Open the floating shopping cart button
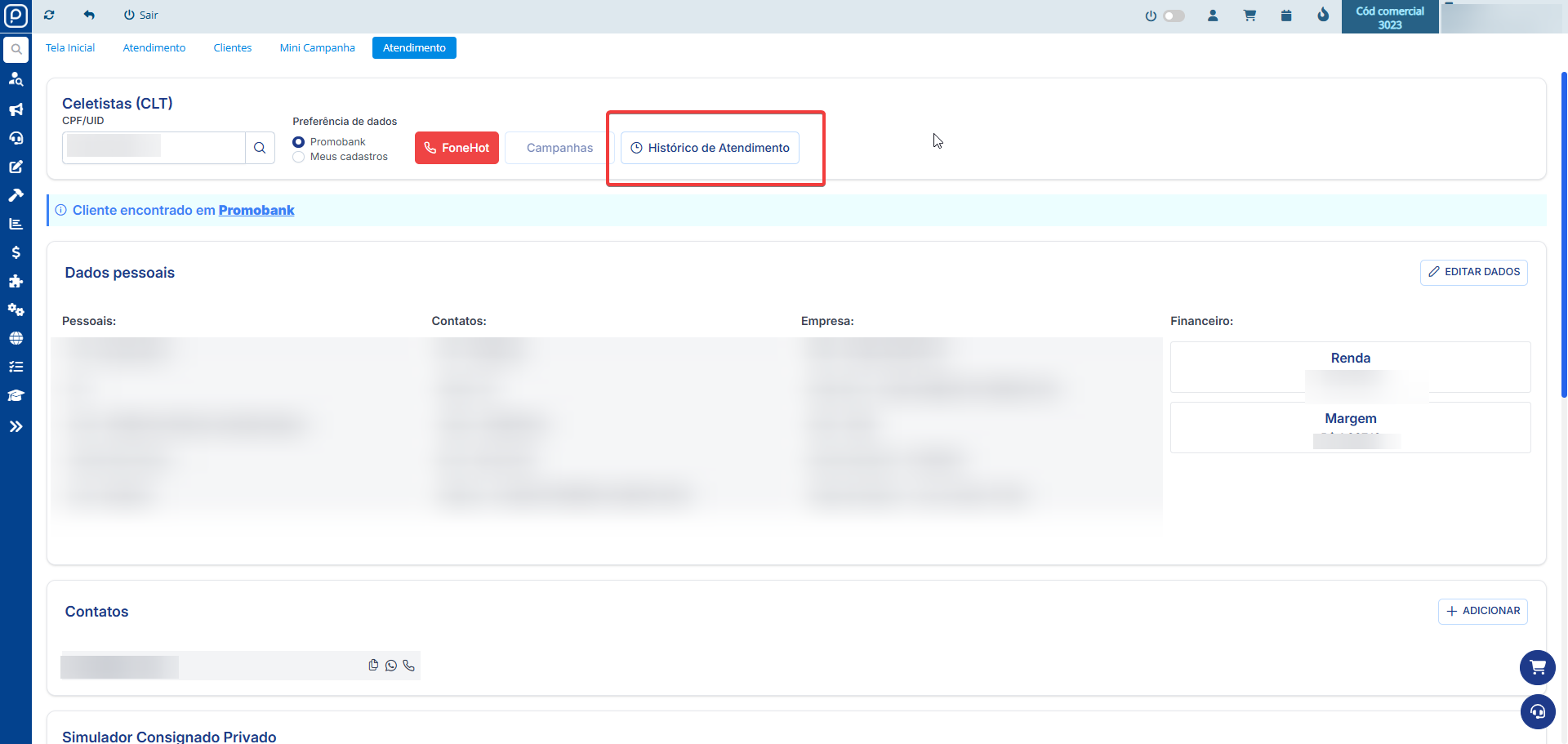Viewport: 1568px width, 744px height. pos(1537,668)
